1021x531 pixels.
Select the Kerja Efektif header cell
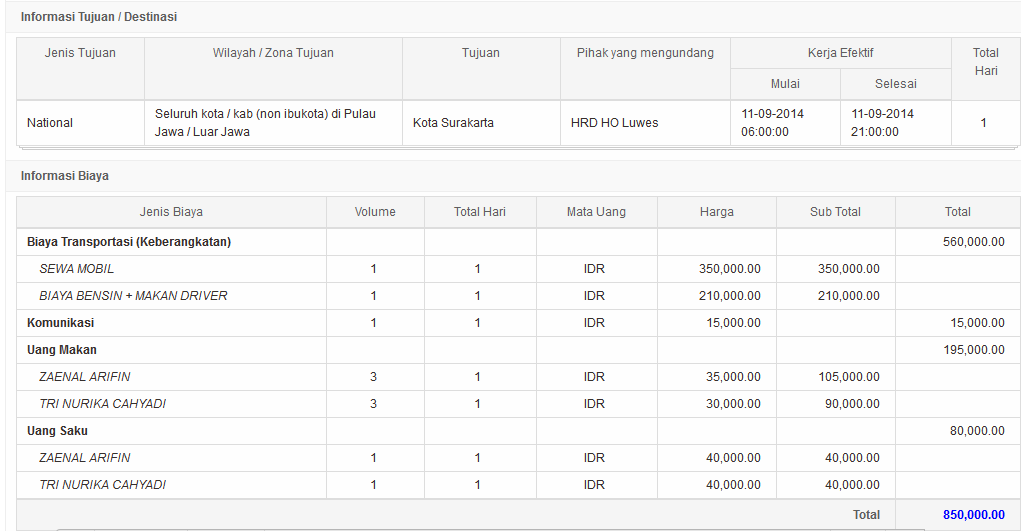[840, 53]
